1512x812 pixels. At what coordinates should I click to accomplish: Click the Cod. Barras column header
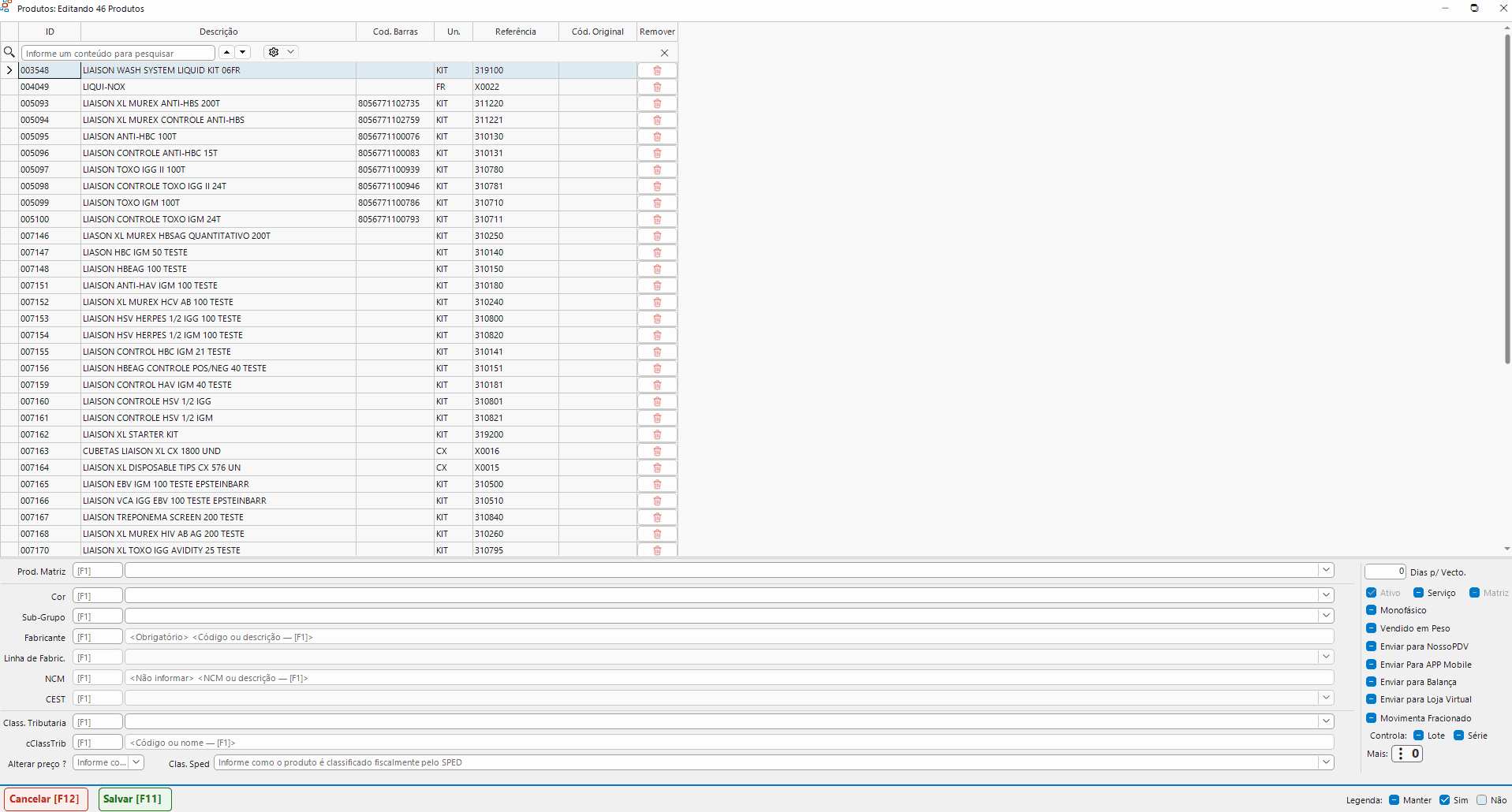[395, 32]
